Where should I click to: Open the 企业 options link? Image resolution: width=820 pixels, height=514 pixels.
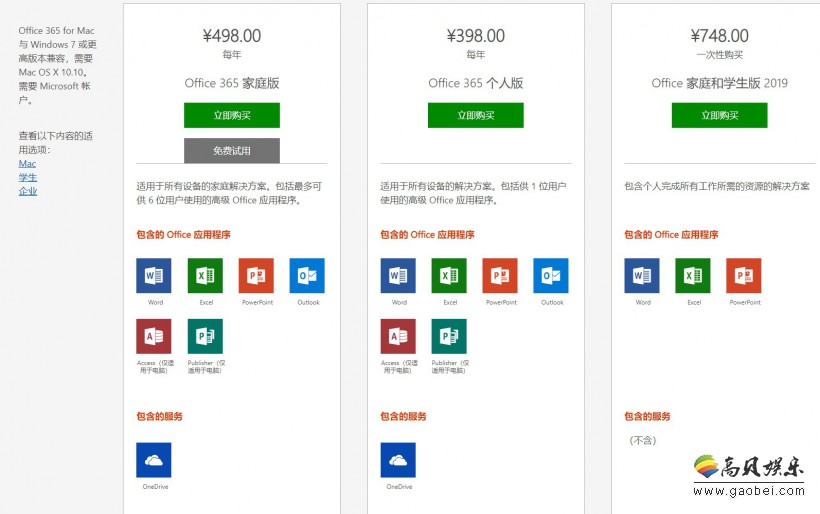(28, 191)
